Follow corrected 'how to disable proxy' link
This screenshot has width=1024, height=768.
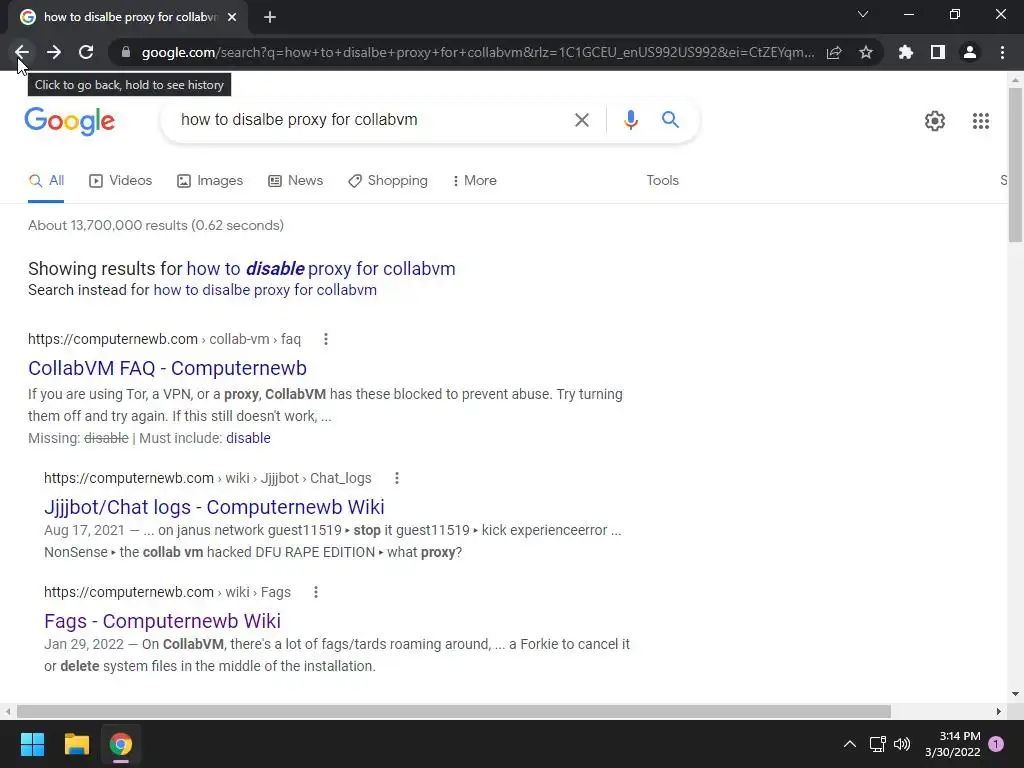321,268
